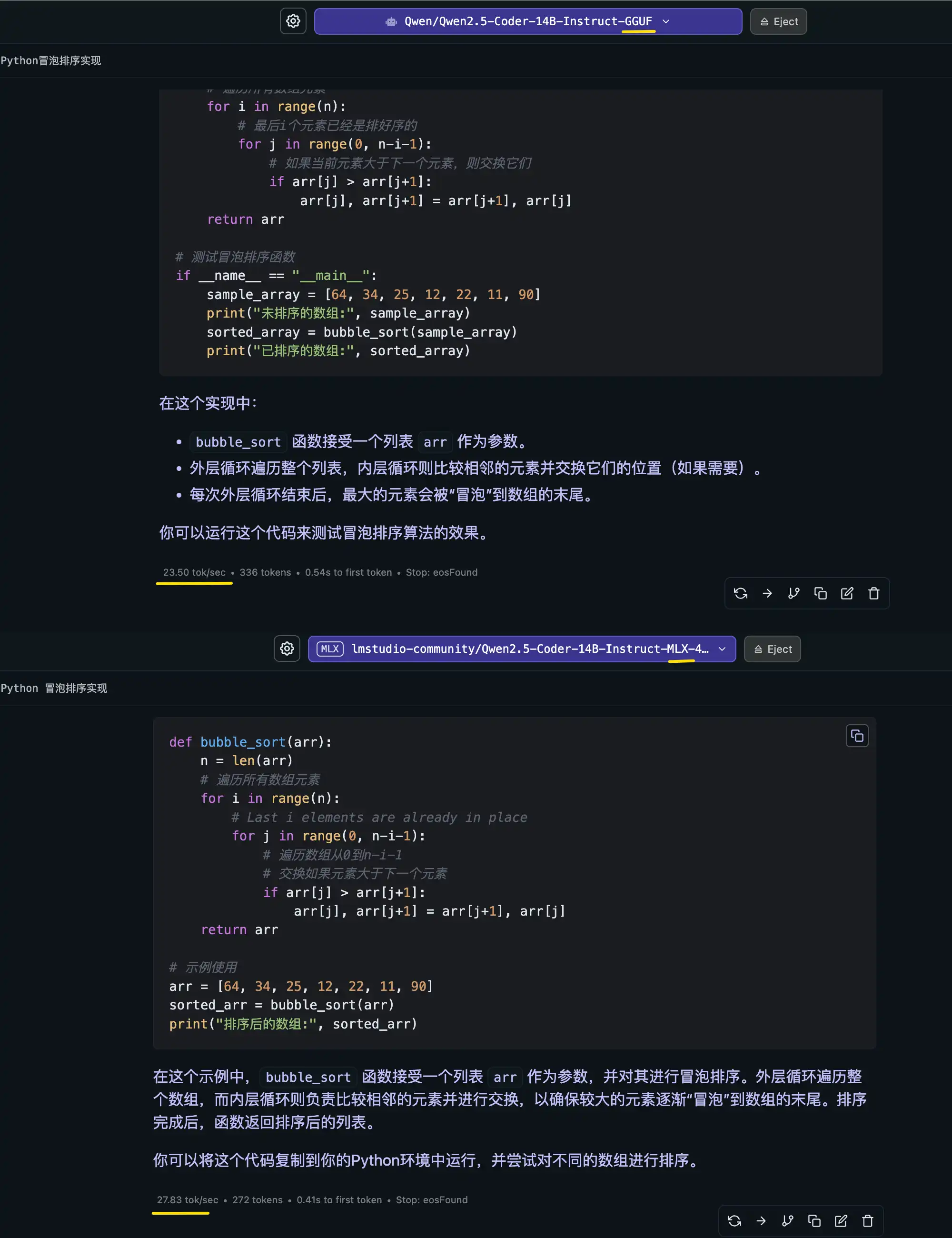The width and height of the screenshot is (952, 1238).
Task: Click '在这个实现中:' paragraph text
Action: coord(208,403)
